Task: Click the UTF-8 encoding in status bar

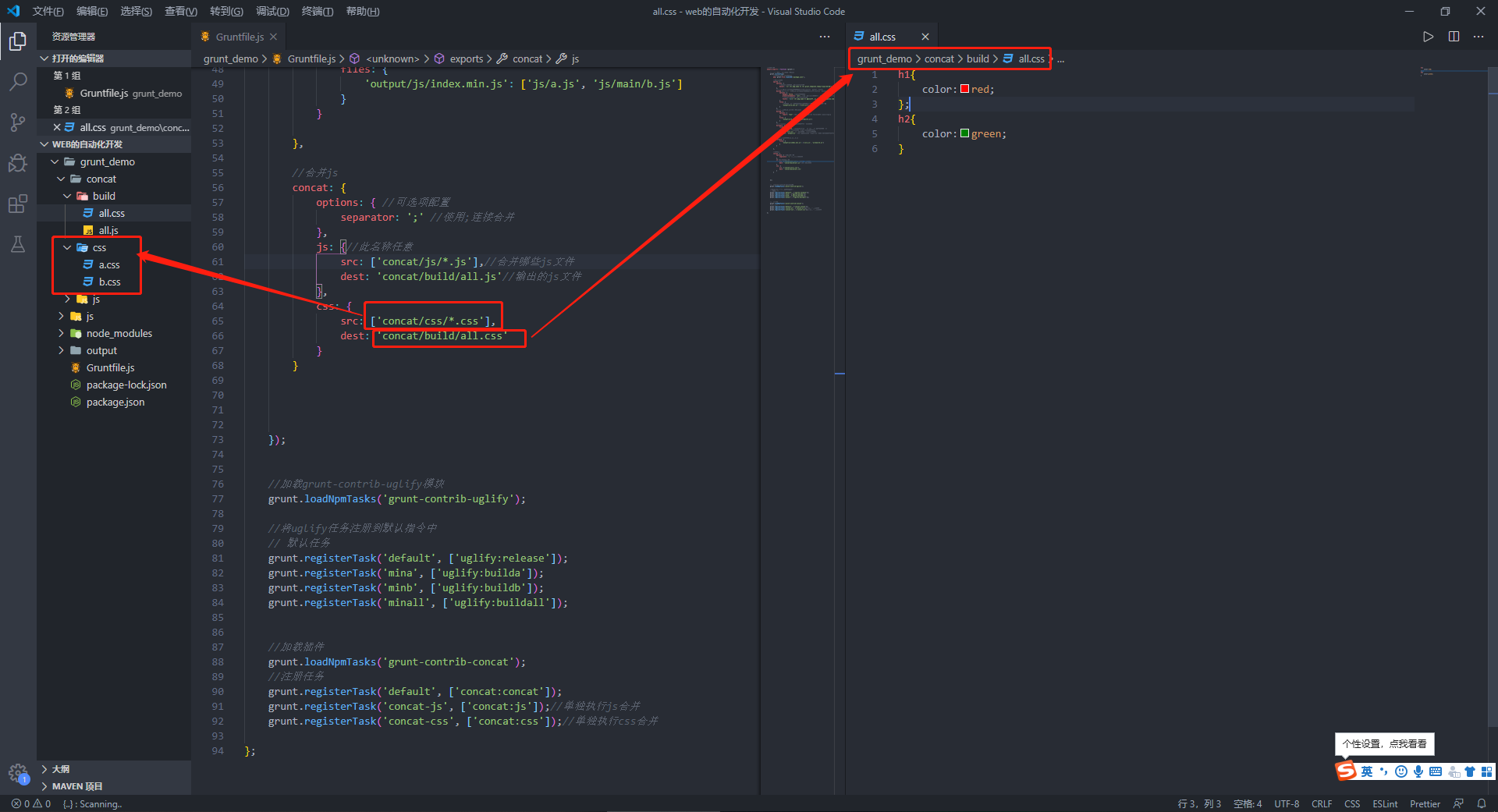Action: click(x=1287, y=803)
